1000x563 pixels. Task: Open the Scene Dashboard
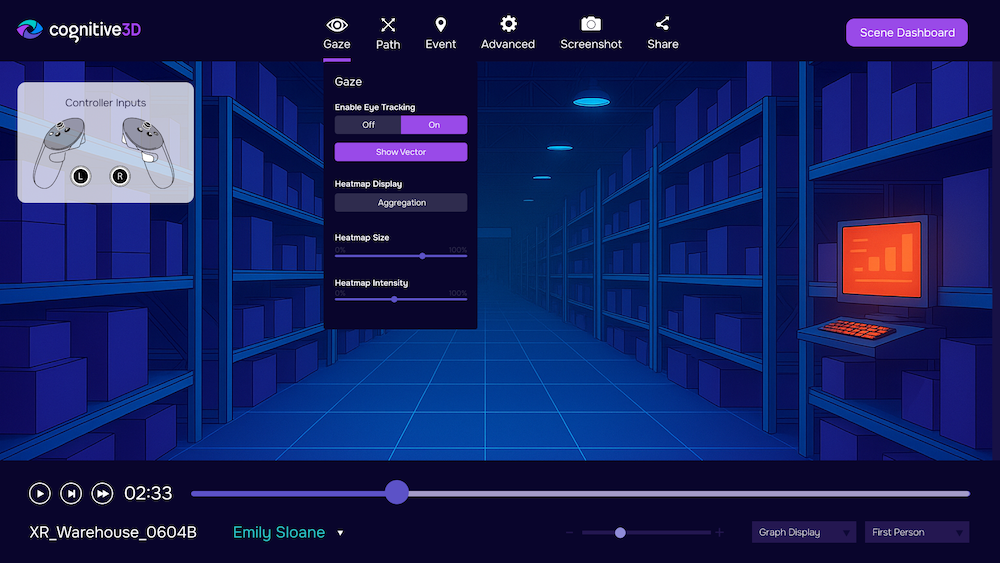coord(907,33)
